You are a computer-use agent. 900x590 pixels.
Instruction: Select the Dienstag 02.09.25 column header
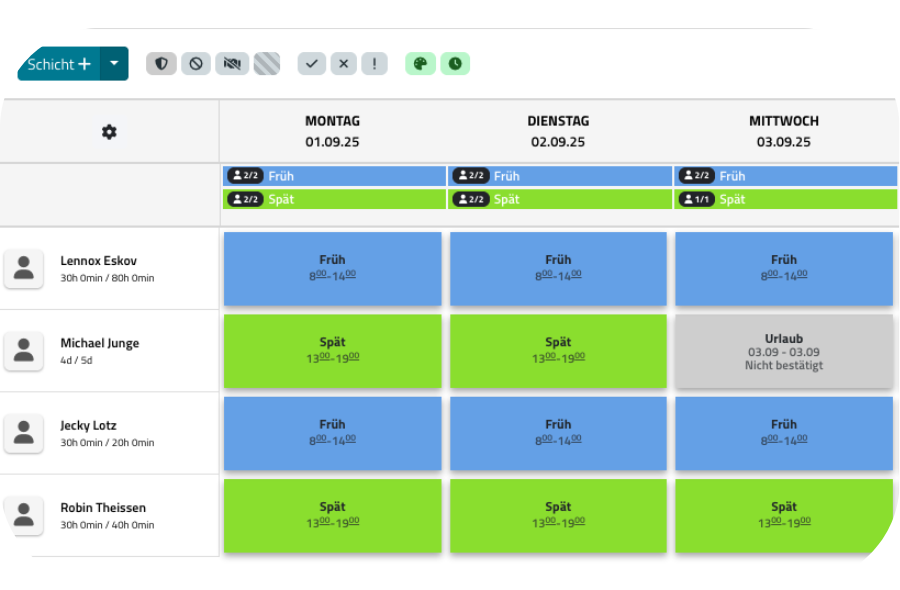[558, 131]
